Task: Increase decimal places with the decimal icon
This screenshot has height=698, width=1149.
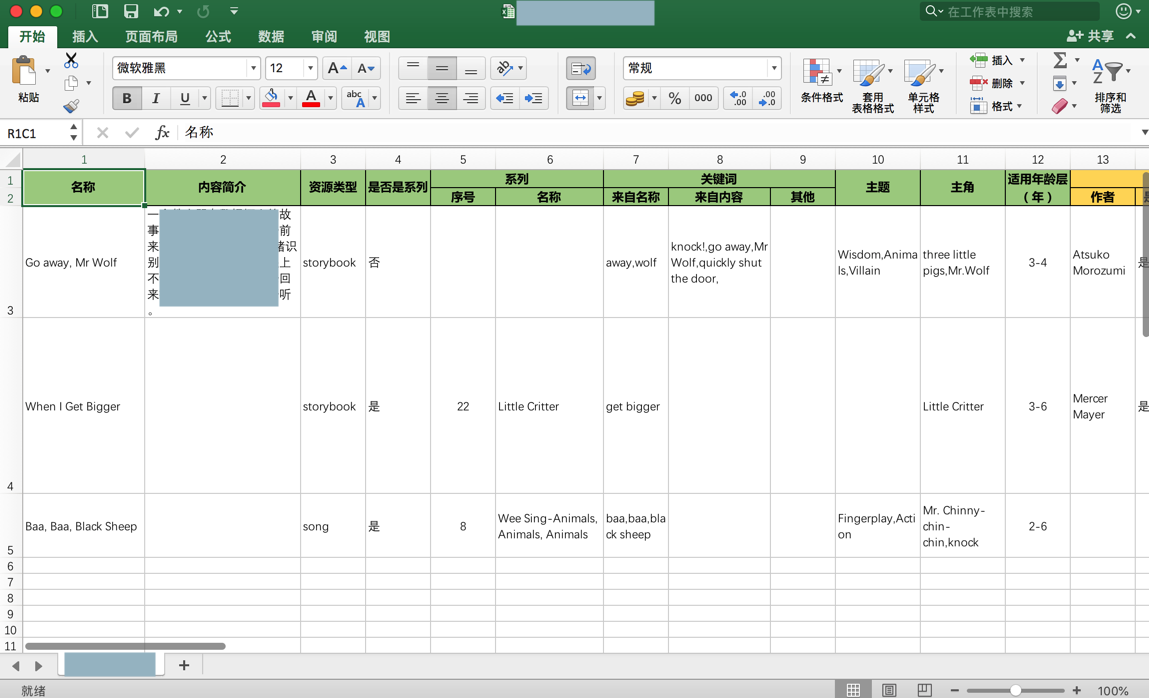Action: 737,98
